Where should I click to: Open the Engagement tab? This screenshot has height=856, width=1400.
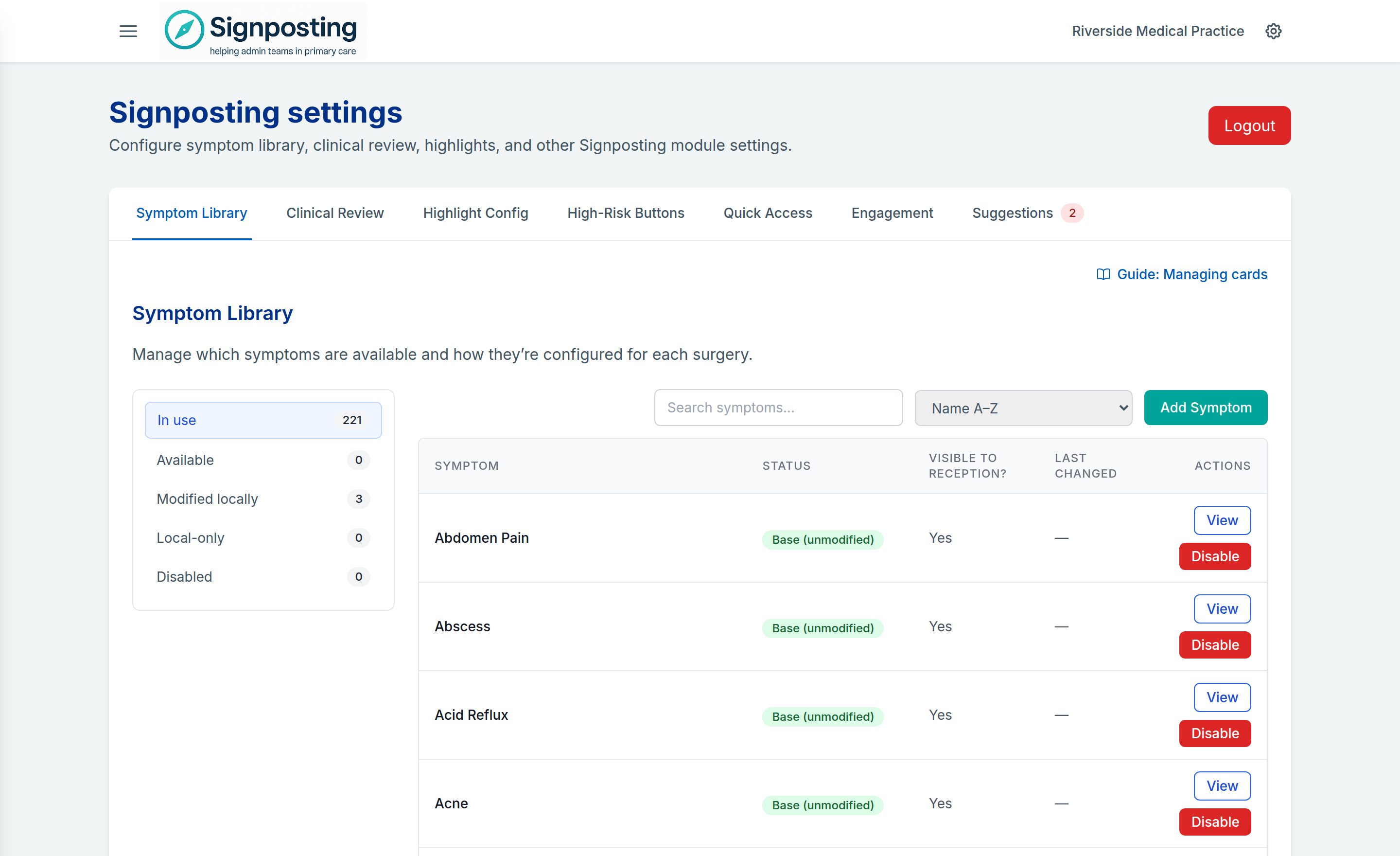pos(892,213)
